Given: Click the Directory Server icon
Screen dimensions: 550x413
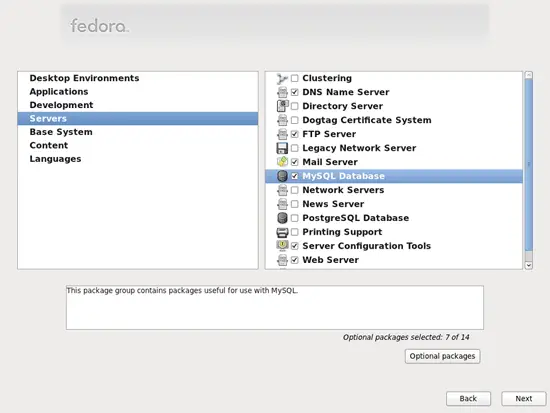Looking at the screenshot, I should point(282,106).
